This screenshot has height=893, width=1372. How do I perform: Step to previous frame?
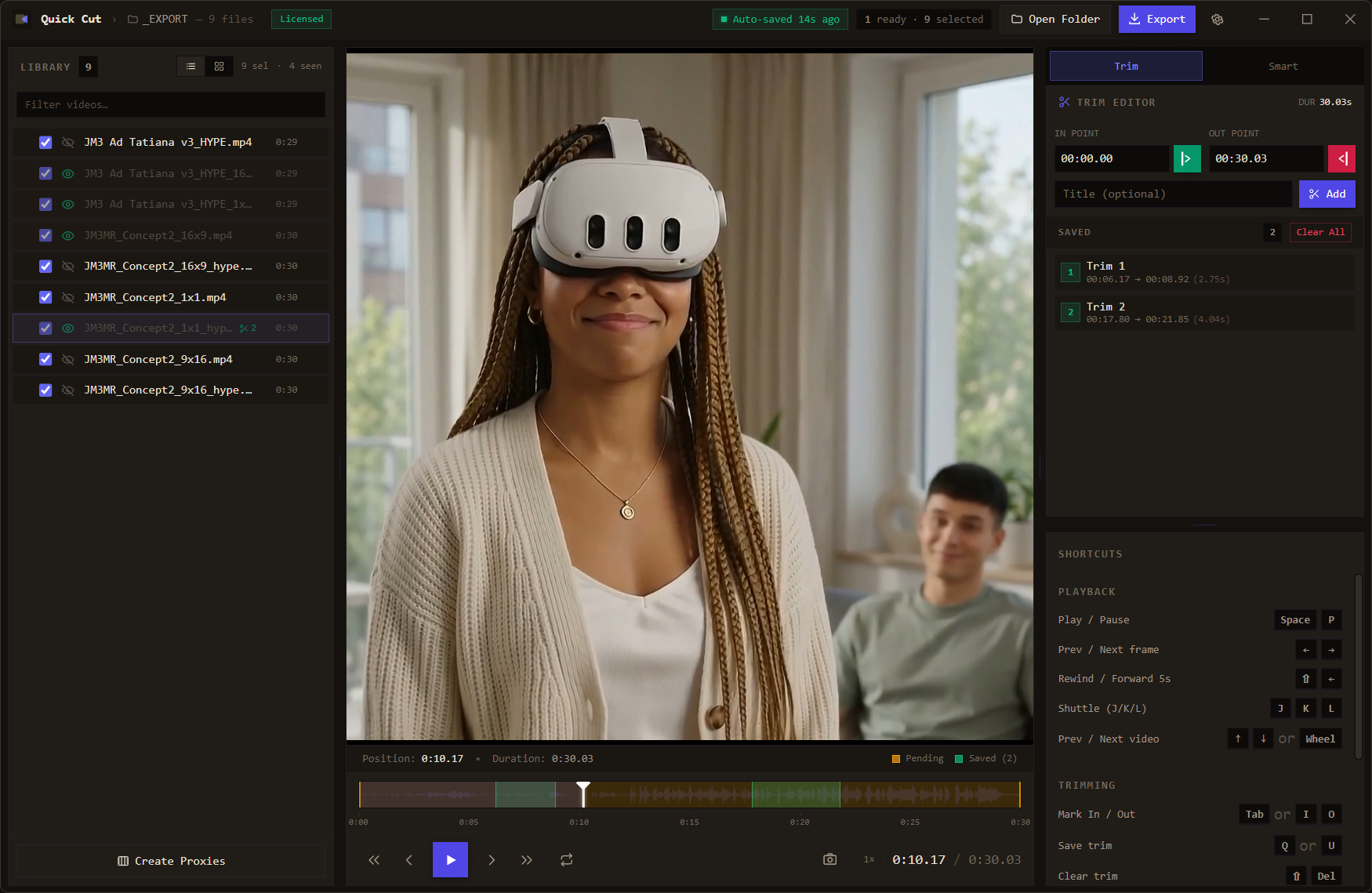click(x=409, y=860)
